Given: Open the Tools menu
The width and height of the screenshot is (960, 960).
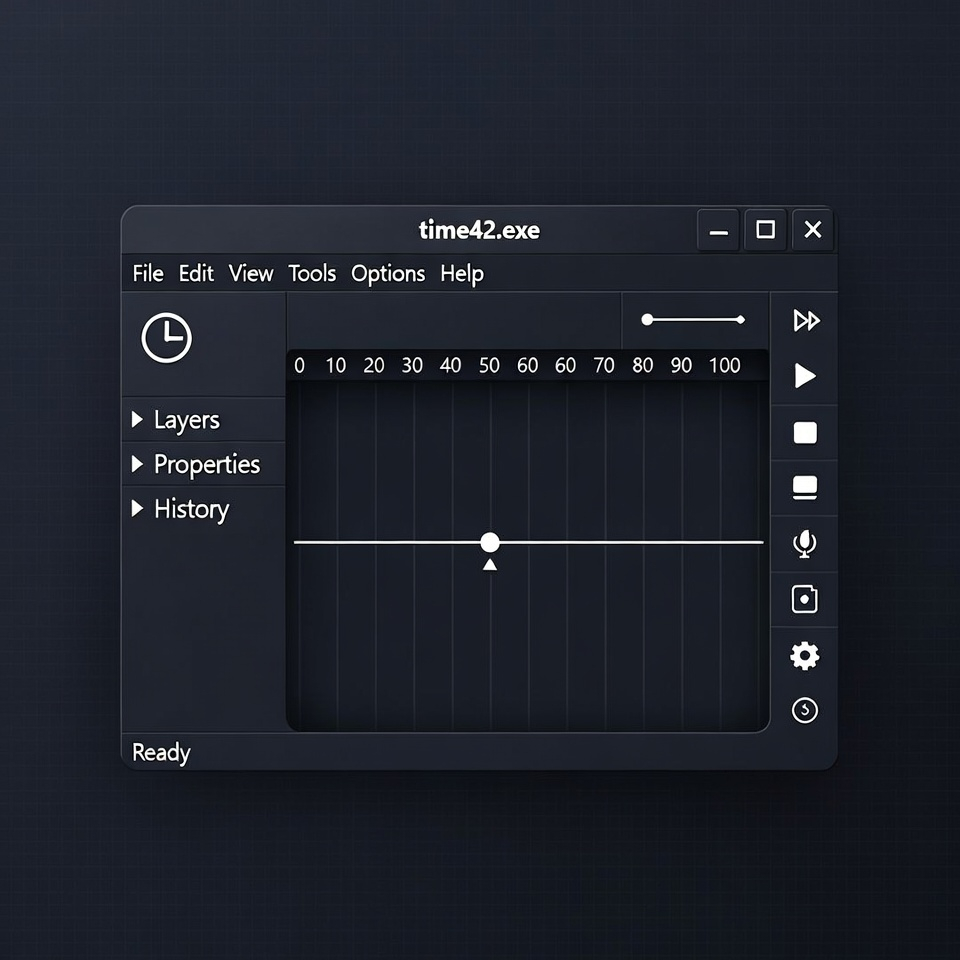Looking at the screenshot, I should 312,274.
